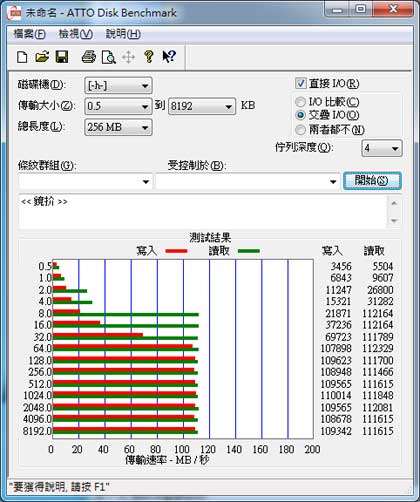
Task: Click the 測試結果 chart title
Action: (210, 237)
